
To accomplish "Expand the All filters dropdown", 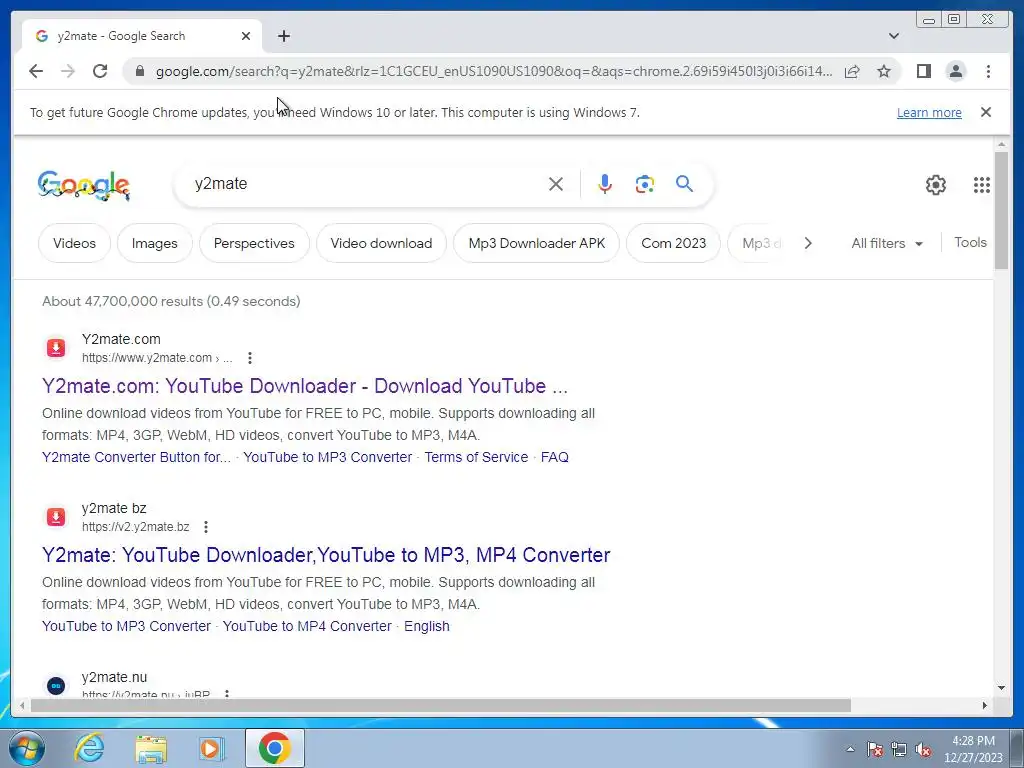I will (x=887, y=243).
